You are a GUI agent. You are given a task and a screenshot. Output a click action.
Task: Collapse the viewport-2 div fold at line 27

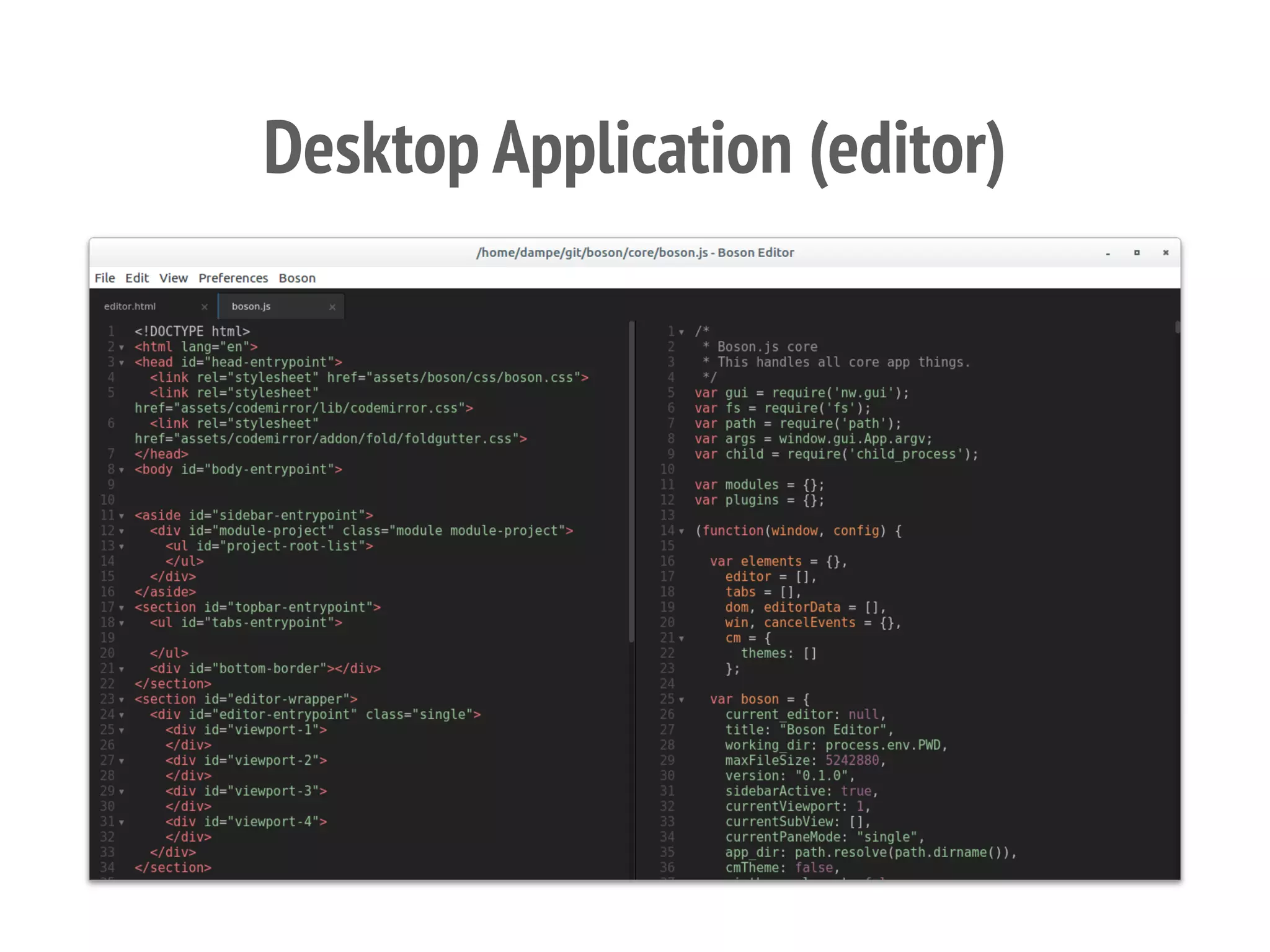point(122,762)
